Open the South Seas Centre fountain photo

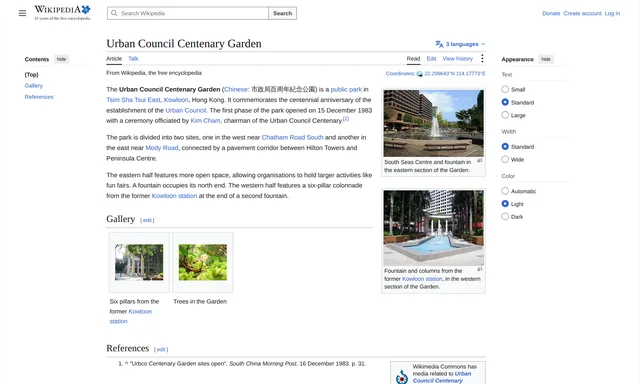click(433, 123)
